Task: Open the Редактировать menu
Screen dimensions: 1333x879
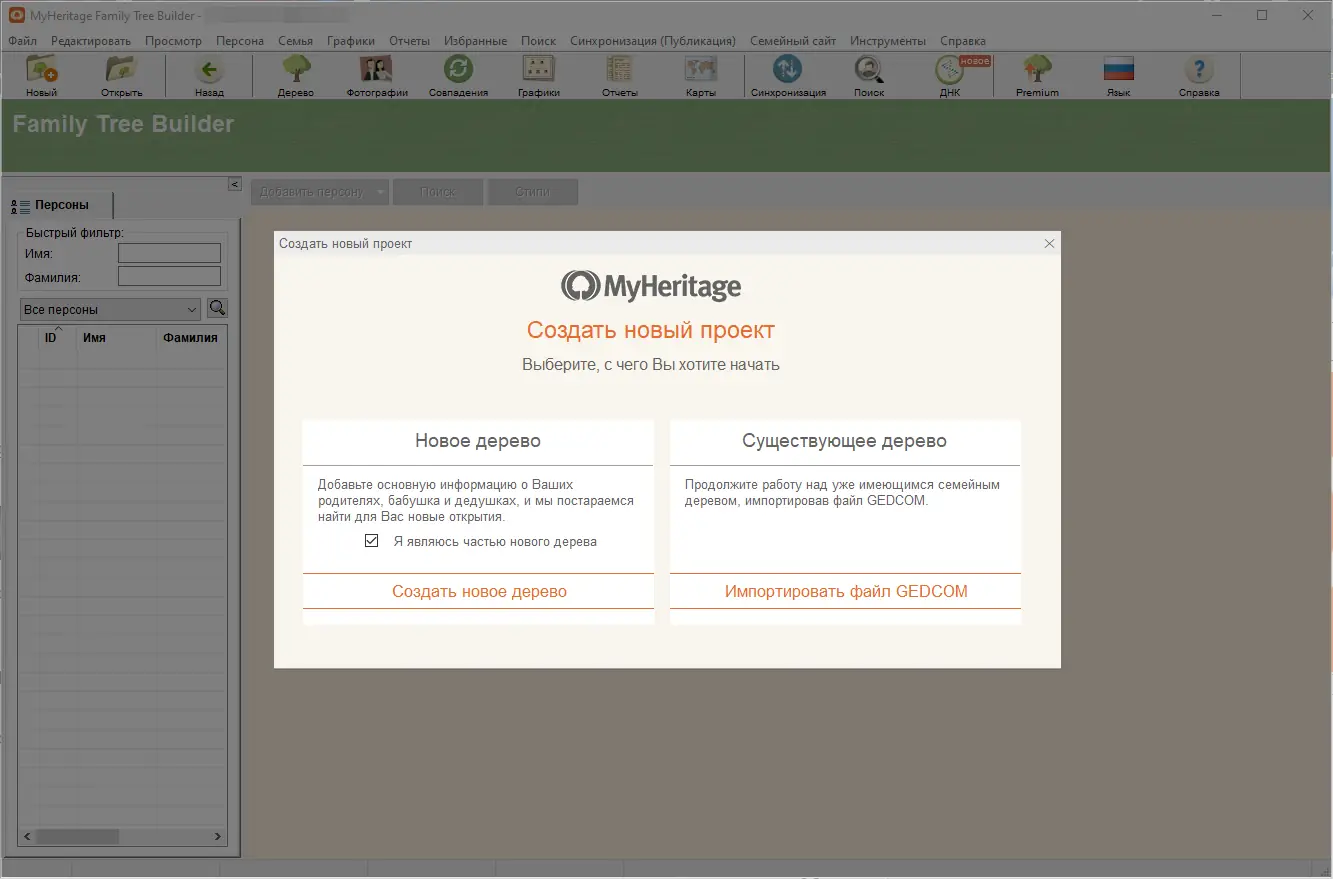Action: (91, 41)
